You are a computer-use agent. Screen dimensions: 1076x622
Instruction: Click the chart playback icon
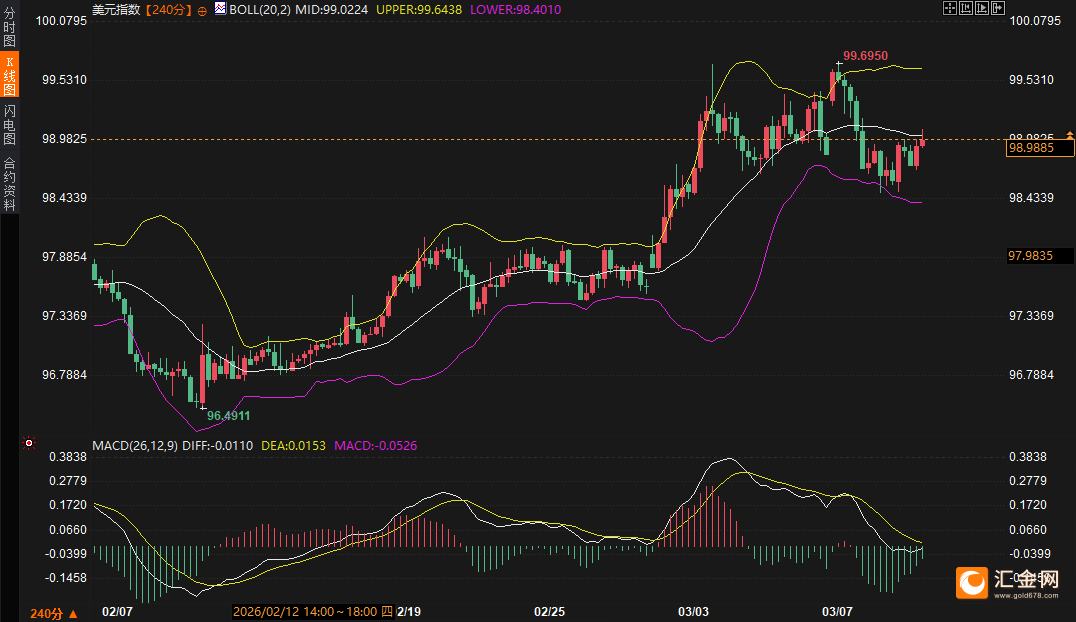click(x=981, y=8)
